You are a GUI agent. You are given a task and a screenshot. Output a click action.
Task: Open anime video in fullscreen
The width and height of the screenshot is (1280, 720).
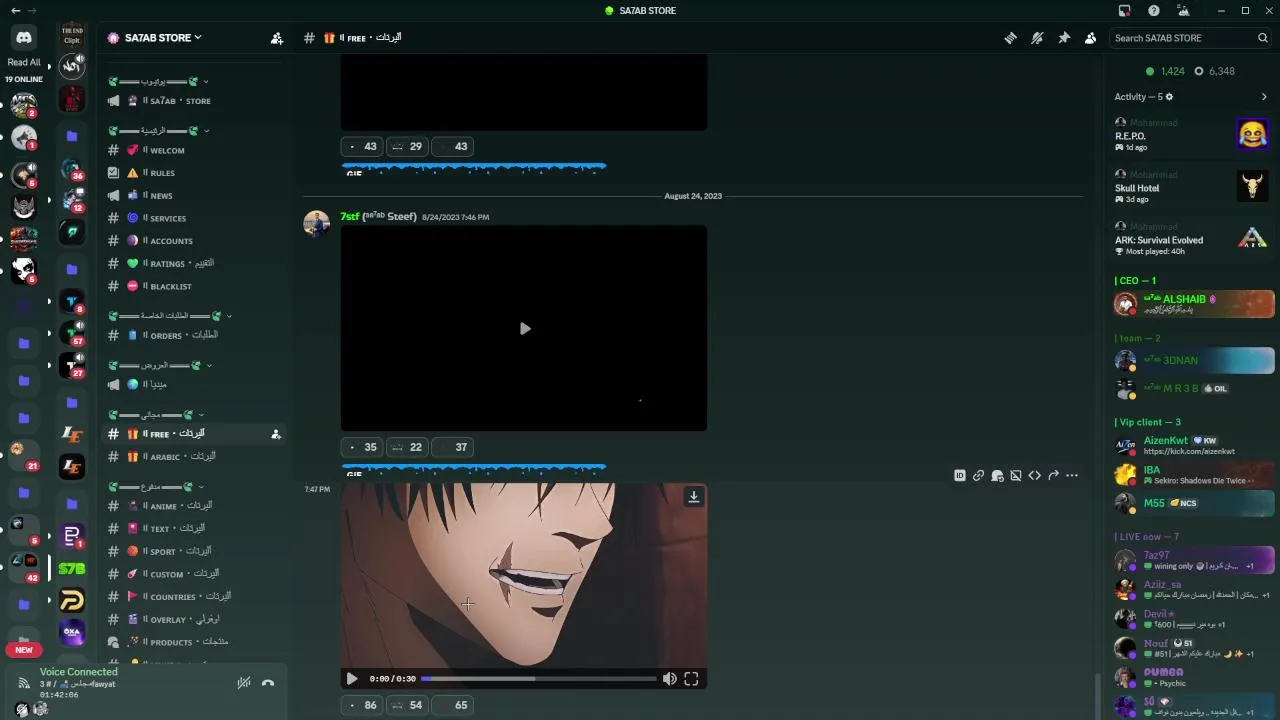coord(691,679)
